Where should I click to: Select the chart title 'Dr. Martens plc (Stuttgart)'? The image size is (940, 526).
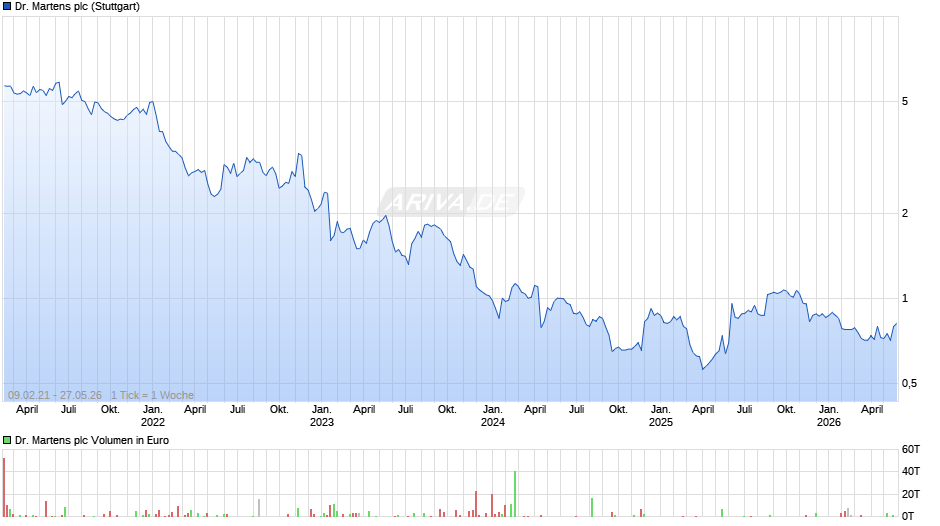tap(77, 7)
